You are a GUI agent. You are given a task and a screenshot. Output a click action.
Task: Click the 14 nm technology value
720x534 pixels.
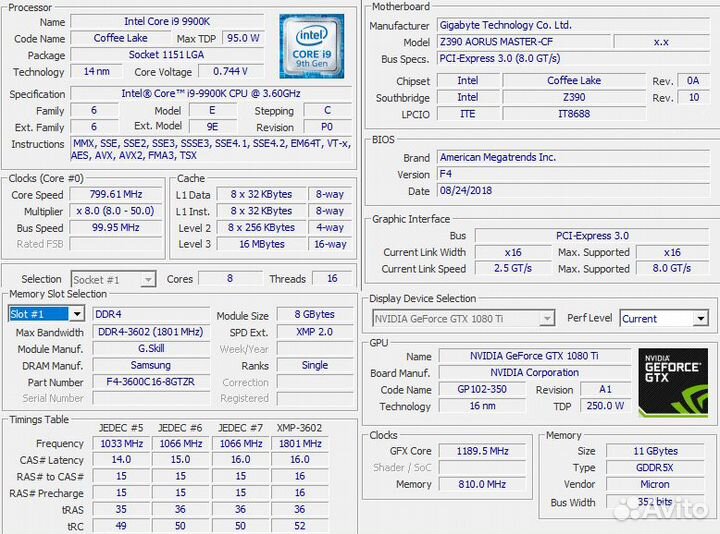(x=96, y=71)
